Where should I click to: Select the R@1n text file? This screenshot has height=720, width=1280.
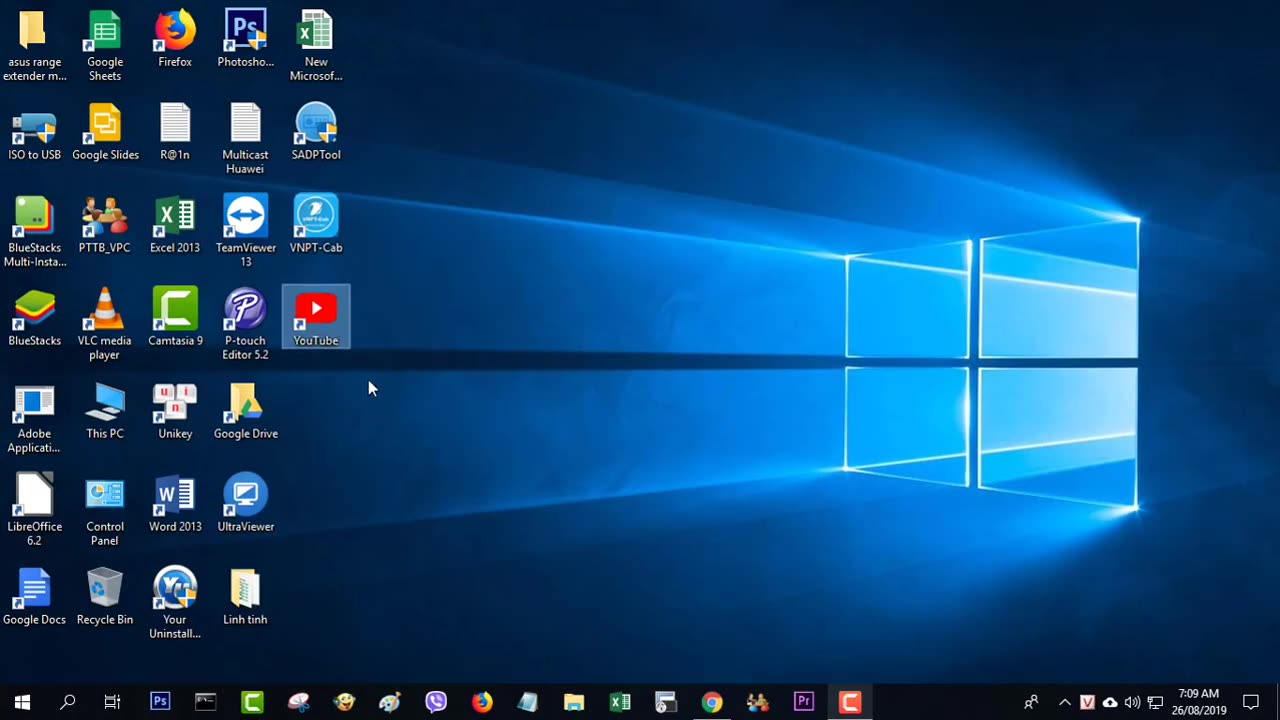pos(175,133)
